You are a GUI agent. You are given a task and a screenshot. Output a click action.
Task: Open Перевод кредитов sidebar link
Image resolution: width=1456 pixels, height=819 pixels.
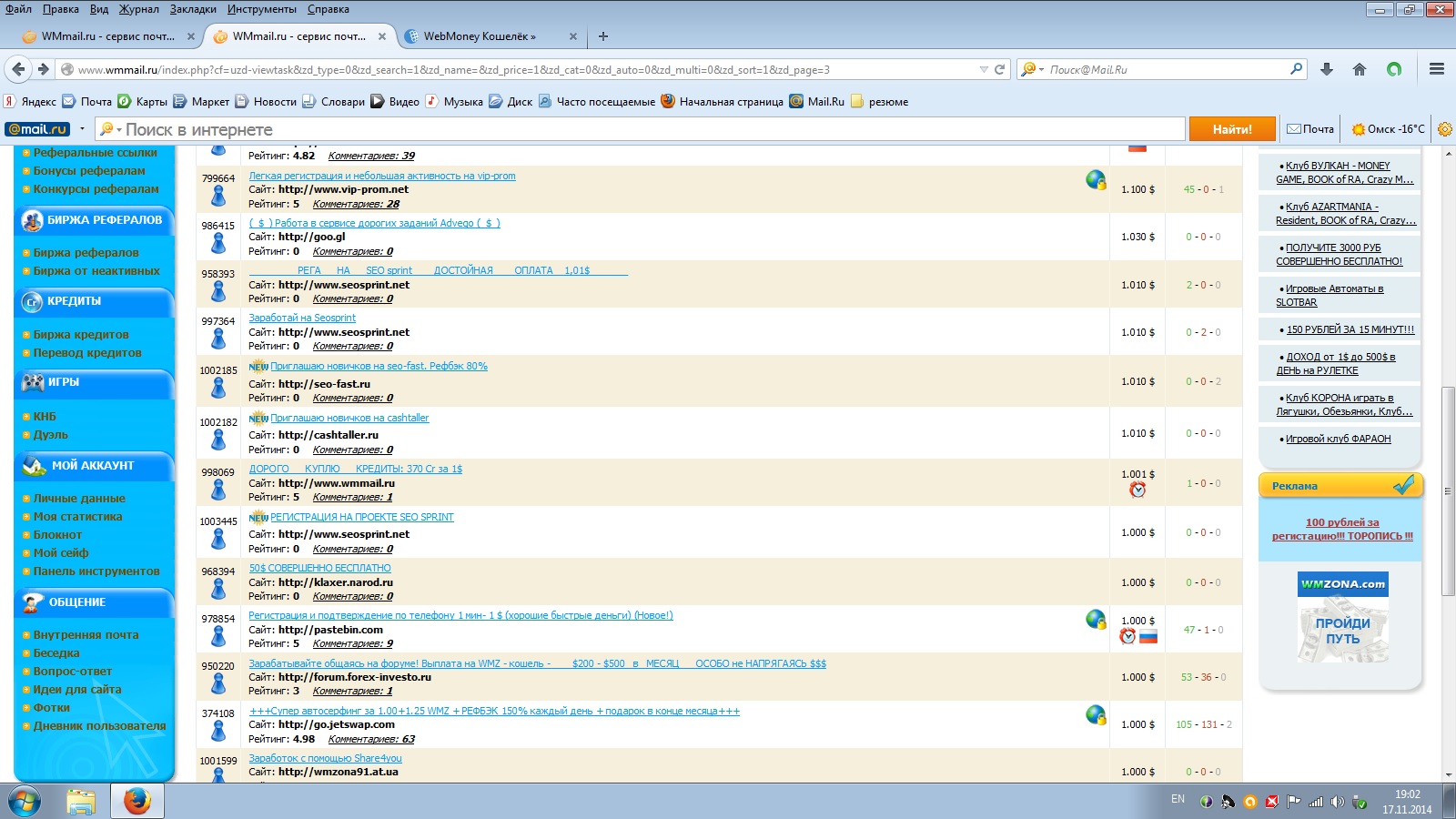[87, 353]
